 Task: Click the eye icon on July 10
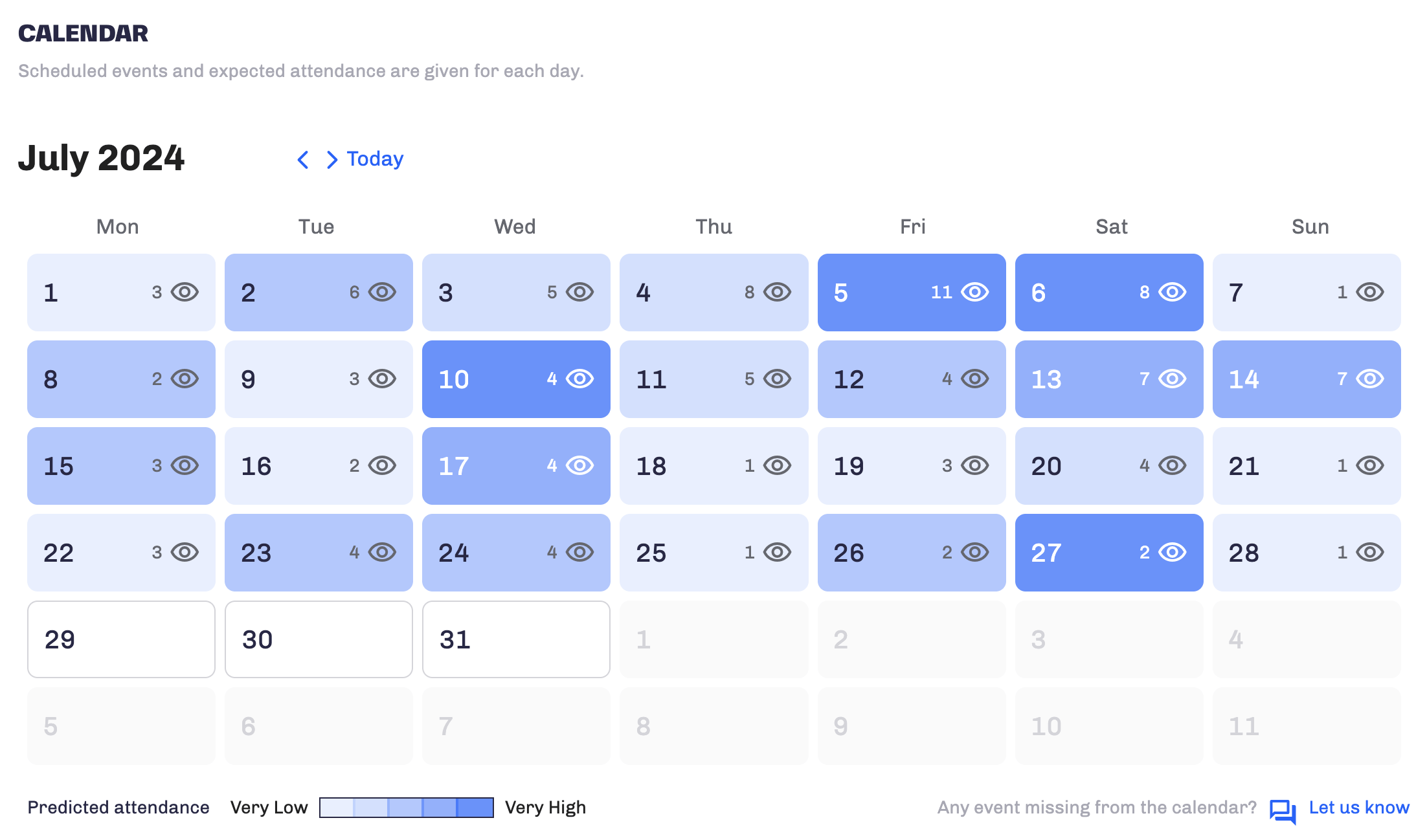tap(579, 379)
